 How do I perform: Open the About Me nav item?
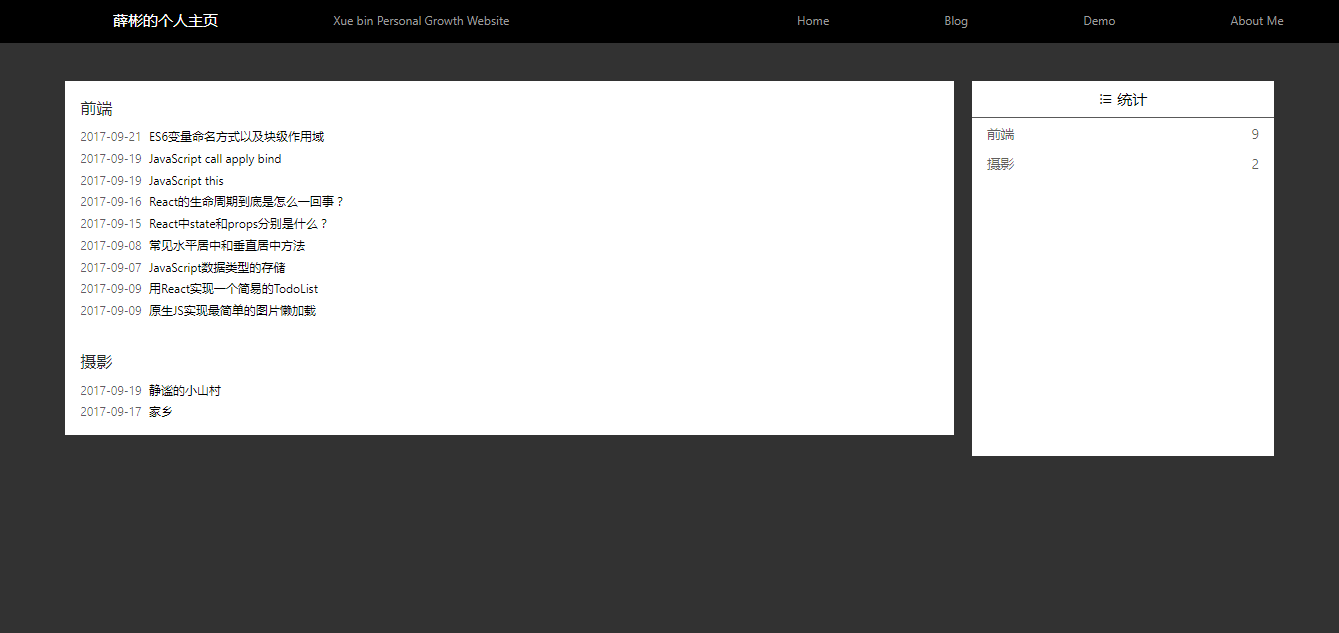(1257, 21)
